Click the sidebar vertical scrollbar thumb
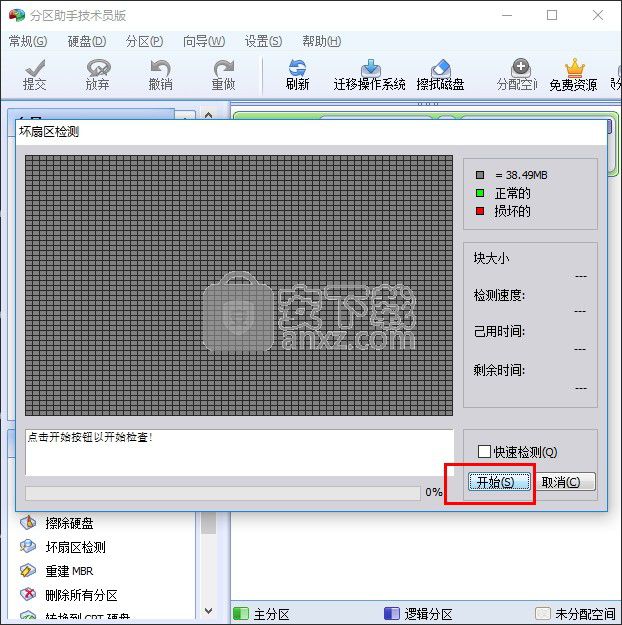Image resolution: width=622 pixels, height=625 pixels. (x=208, y=523)
